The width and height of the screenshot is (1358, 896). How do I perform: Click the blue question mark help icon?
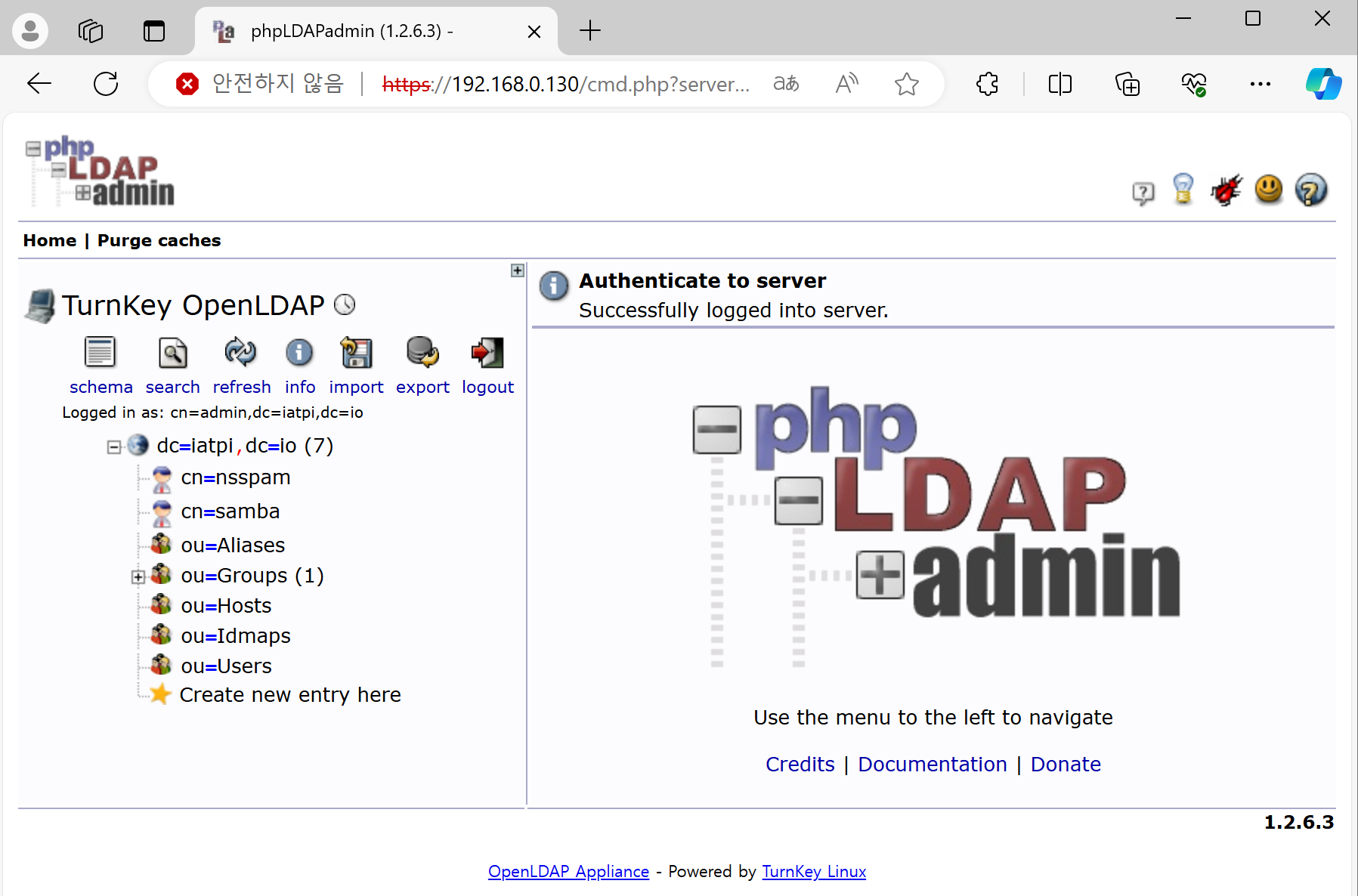[x=1311, y=190]
